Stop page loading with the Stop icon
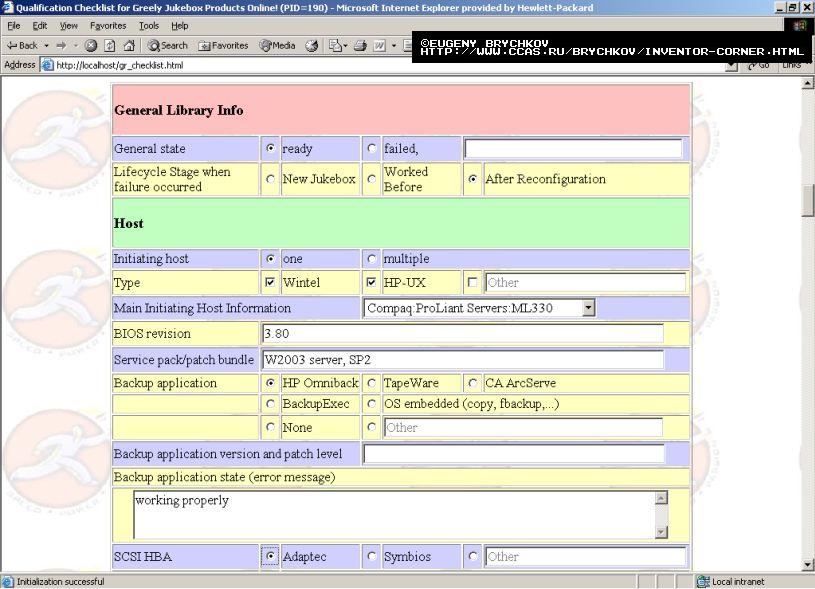Screen dimensions: 815x589 pyautogui.click(x=91, y=46)
